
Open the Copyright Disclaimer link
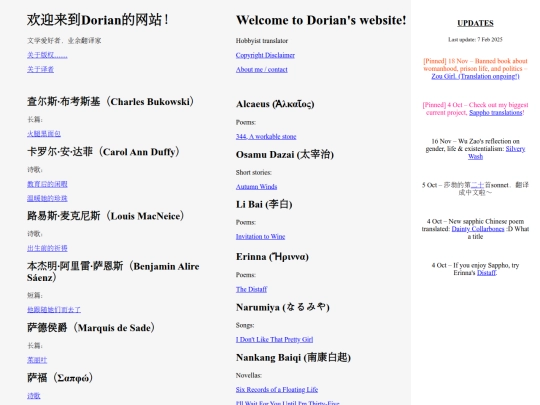point(265,55)
